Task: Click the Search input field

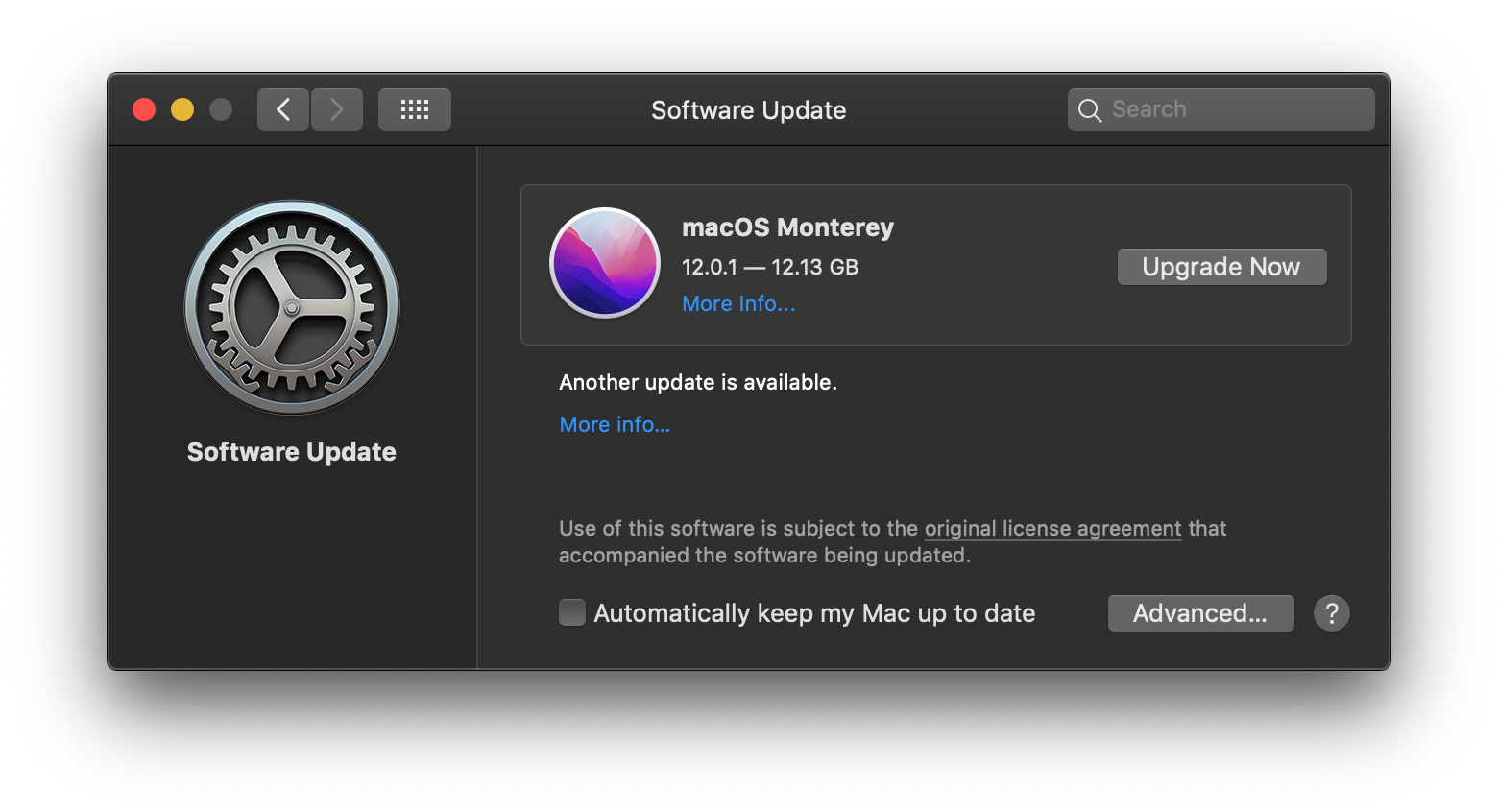Action: pos(1220,109)
